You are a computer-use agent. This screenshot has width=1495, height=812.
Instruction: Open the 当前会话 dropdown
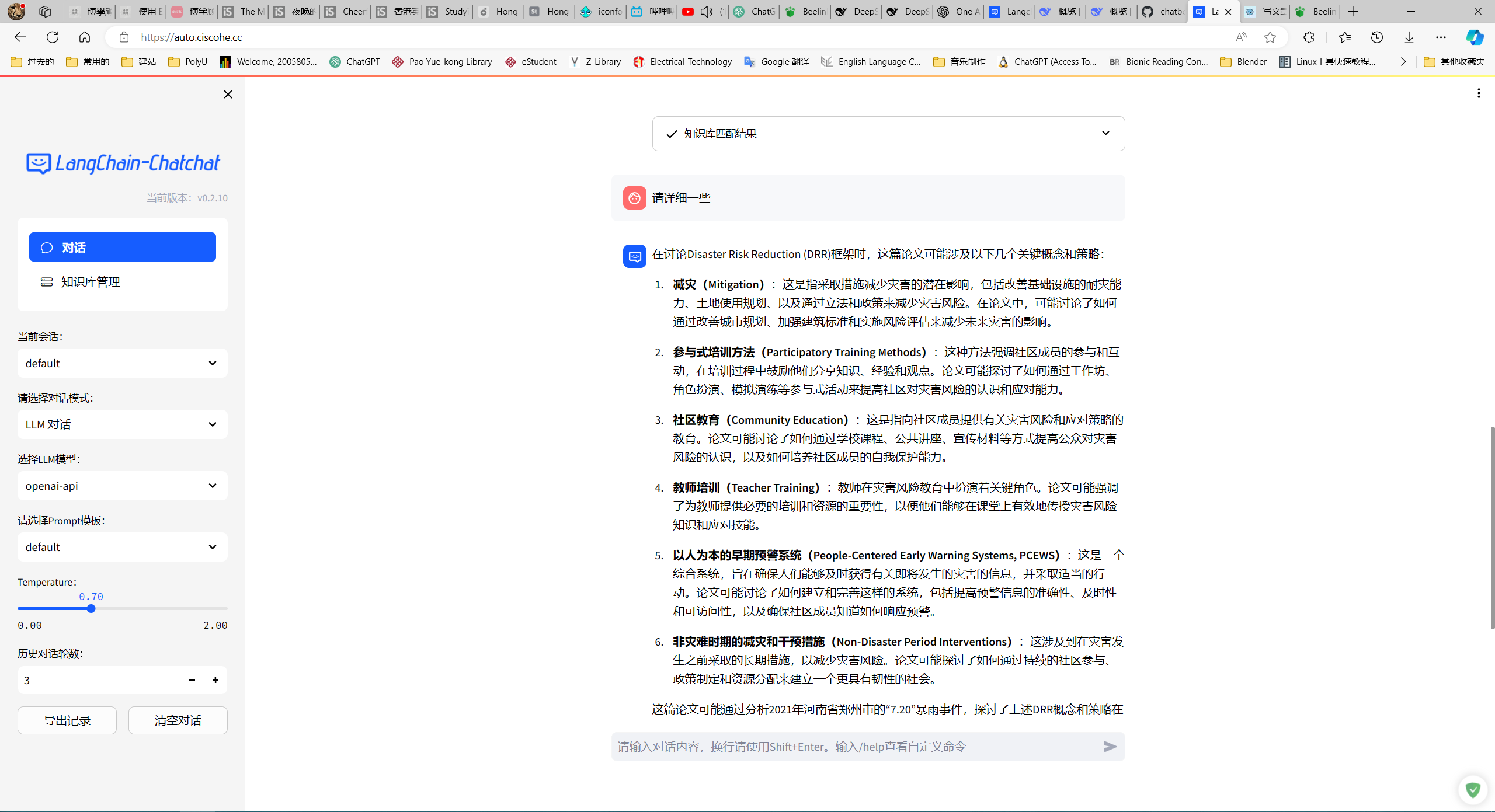(x=122, y=363)
